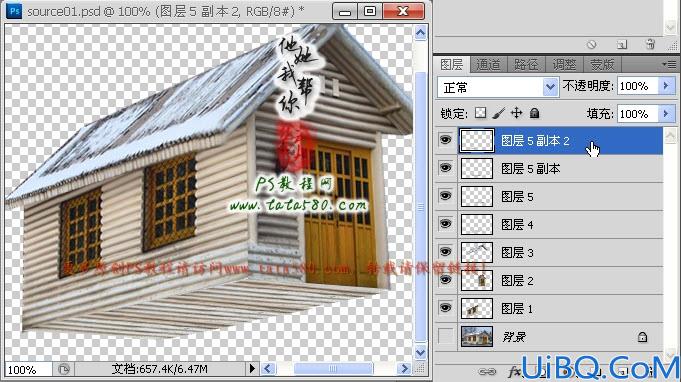Click the vertical scrollbar thumb of the canvas

pos(420,207)
